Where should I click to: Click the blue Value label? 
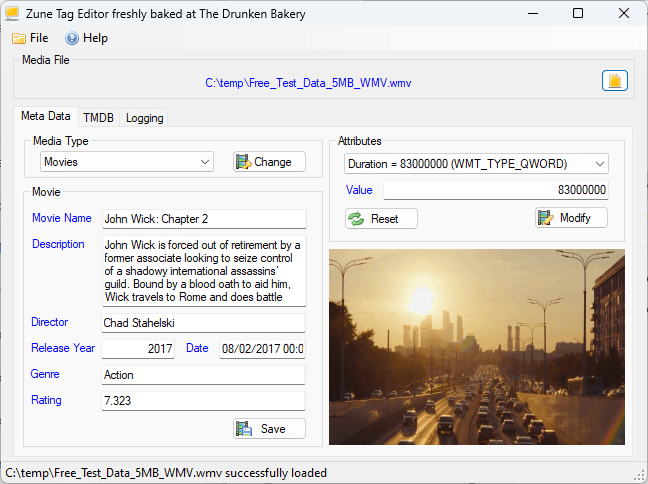pyautogui.click(x=359, y=190)
